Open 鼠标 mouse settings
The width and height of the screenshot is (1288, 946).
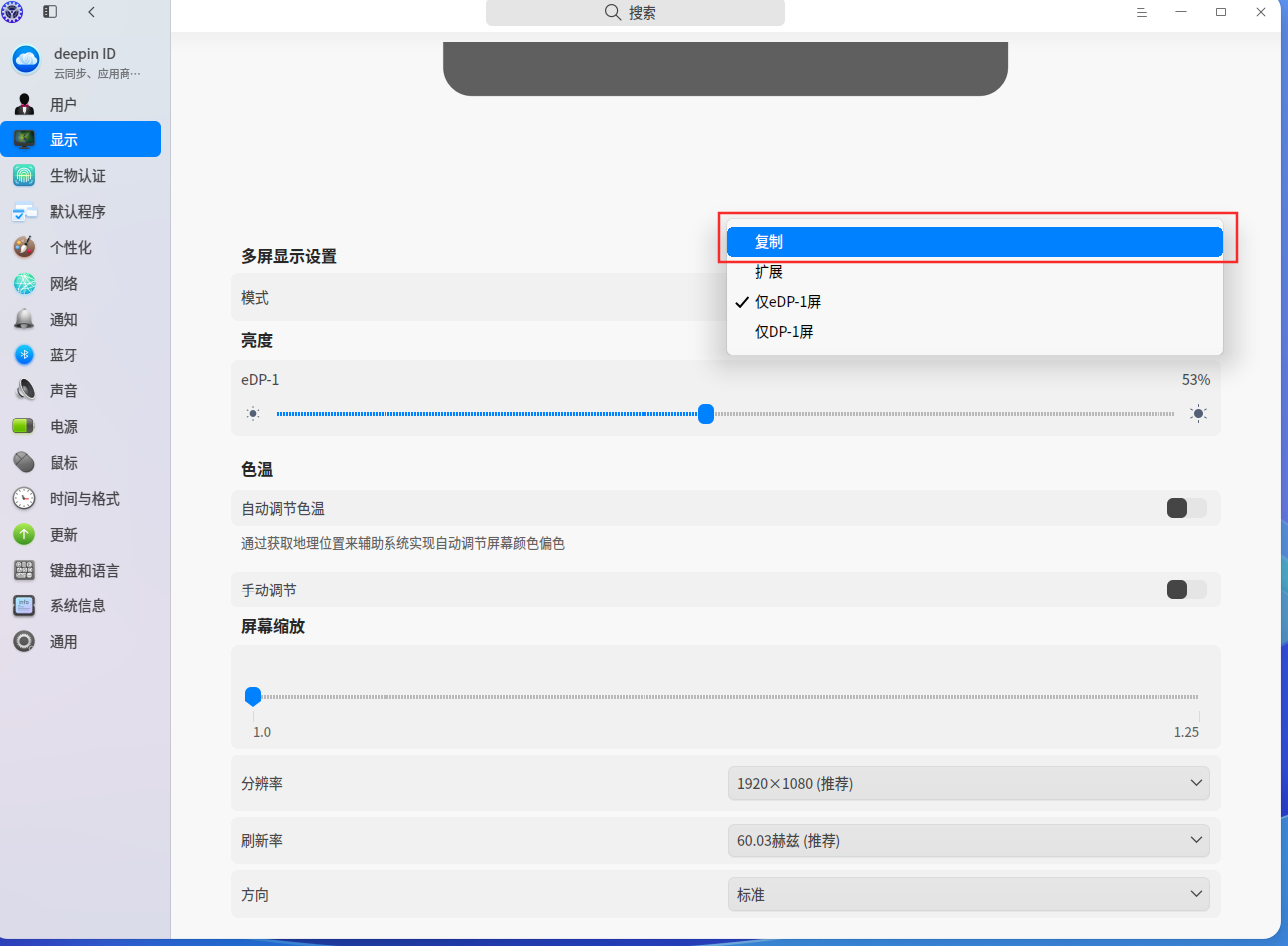pos(81,462)
